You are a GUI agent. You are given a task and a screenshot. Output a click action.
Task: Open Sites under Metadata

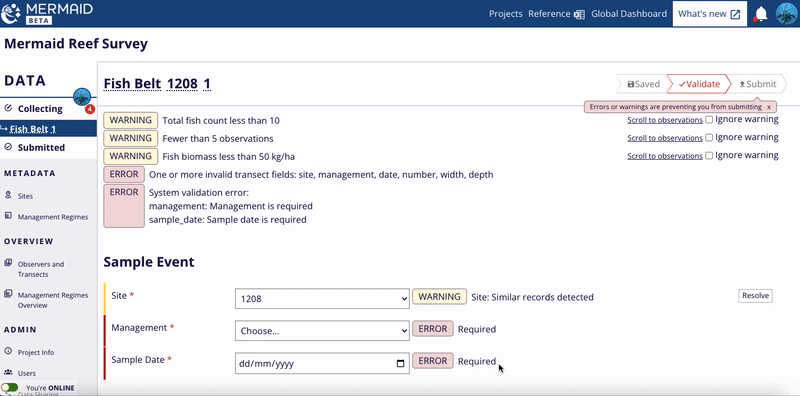pyautogui.click(x=26, y=196)
